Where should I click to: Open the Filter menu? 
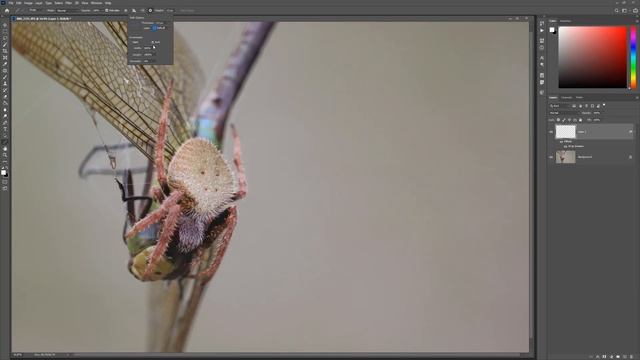69,3
